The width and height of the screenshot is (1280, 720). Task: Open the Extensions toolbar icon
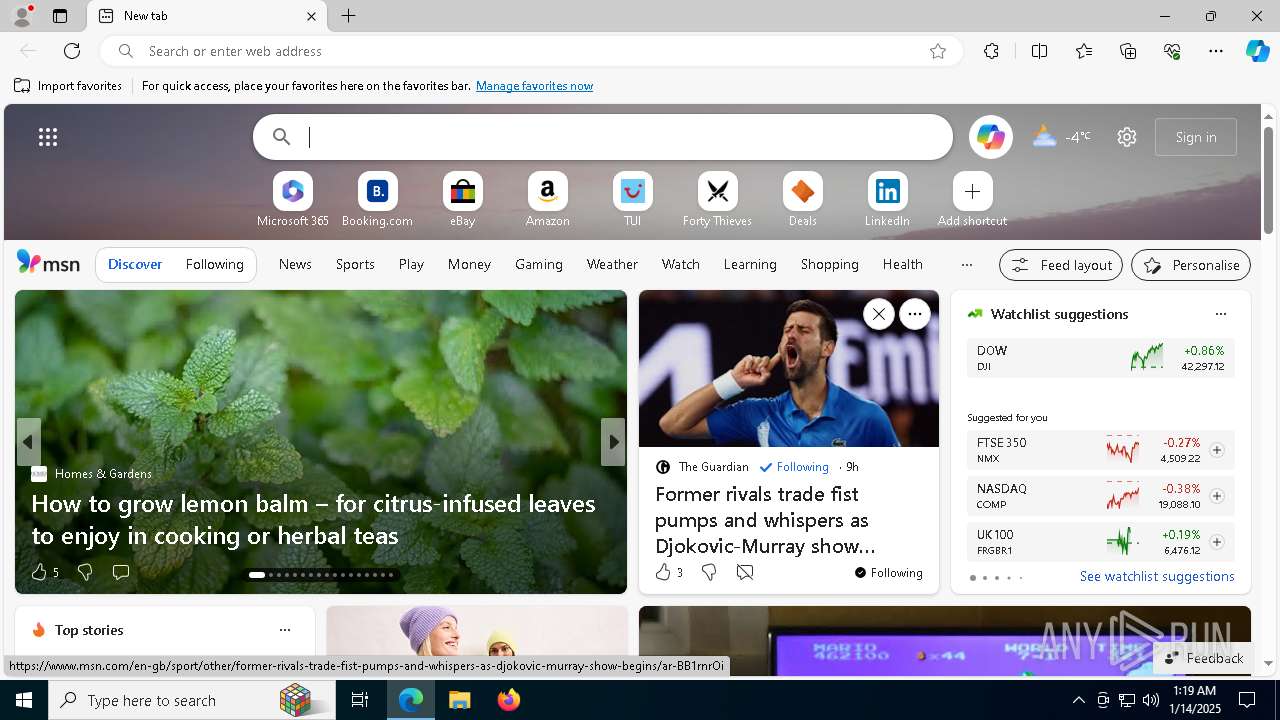991,51
